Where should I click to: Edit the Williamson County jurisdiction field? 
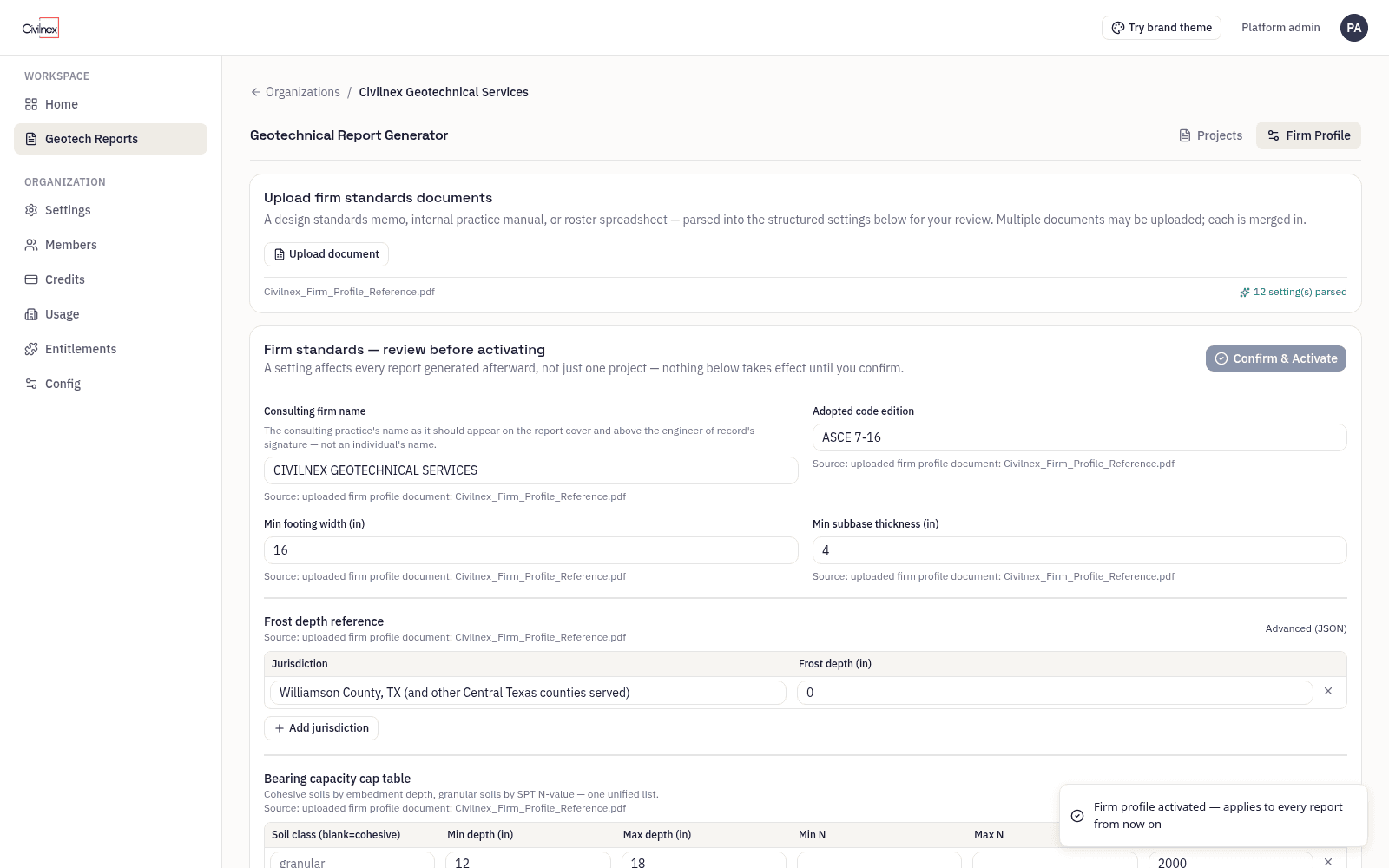528,693
